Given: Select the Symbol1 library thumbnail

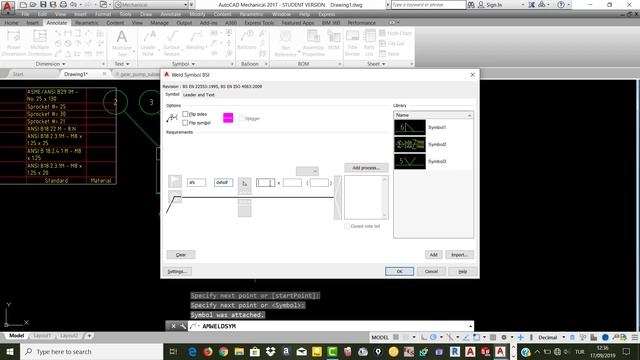Looking at the screenshot, I should (410, 127).
